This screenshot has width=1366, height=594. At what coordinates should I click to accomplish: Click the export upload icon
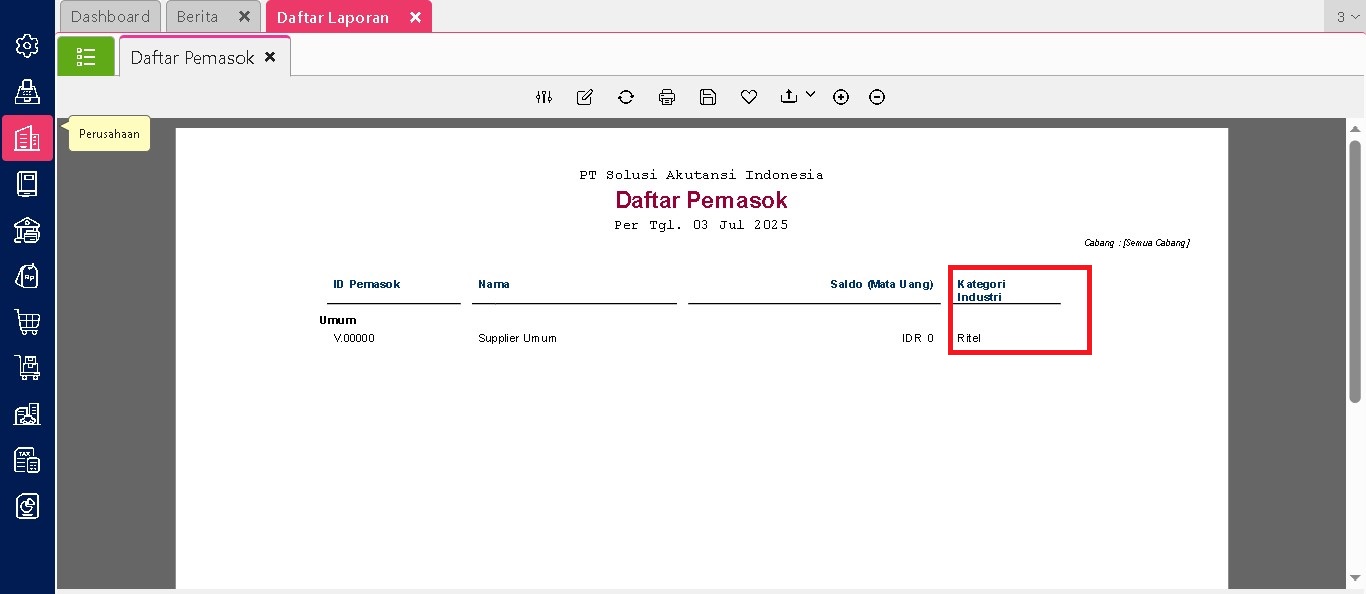[x=789, y=96]
